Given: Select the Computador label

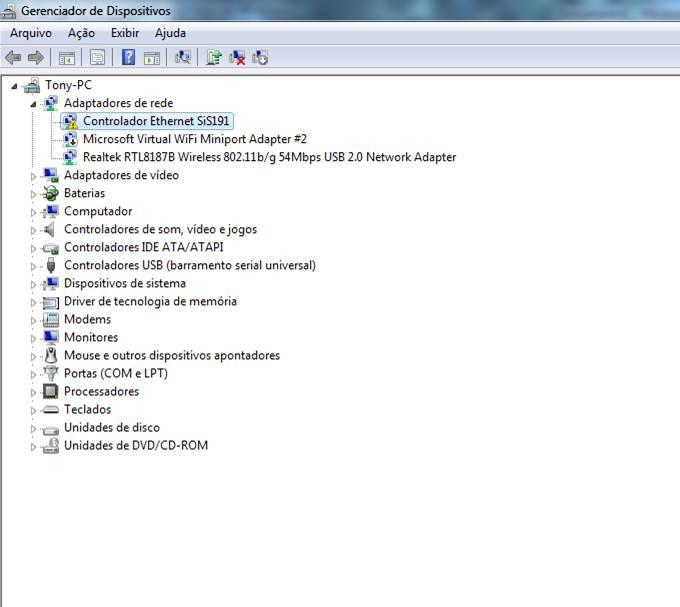Looking at the screenshot, I should pyautogui.click(x=98, y=211).
